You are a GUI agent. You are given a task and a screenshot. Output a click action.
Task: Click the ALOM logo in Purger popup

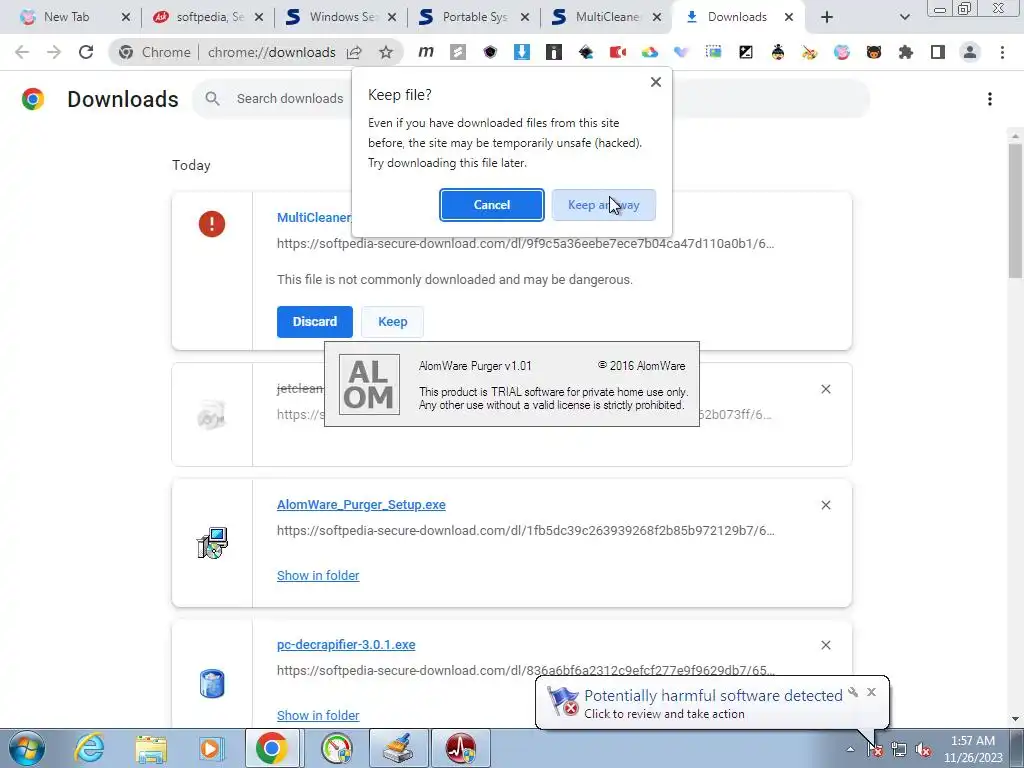point(369,384)
